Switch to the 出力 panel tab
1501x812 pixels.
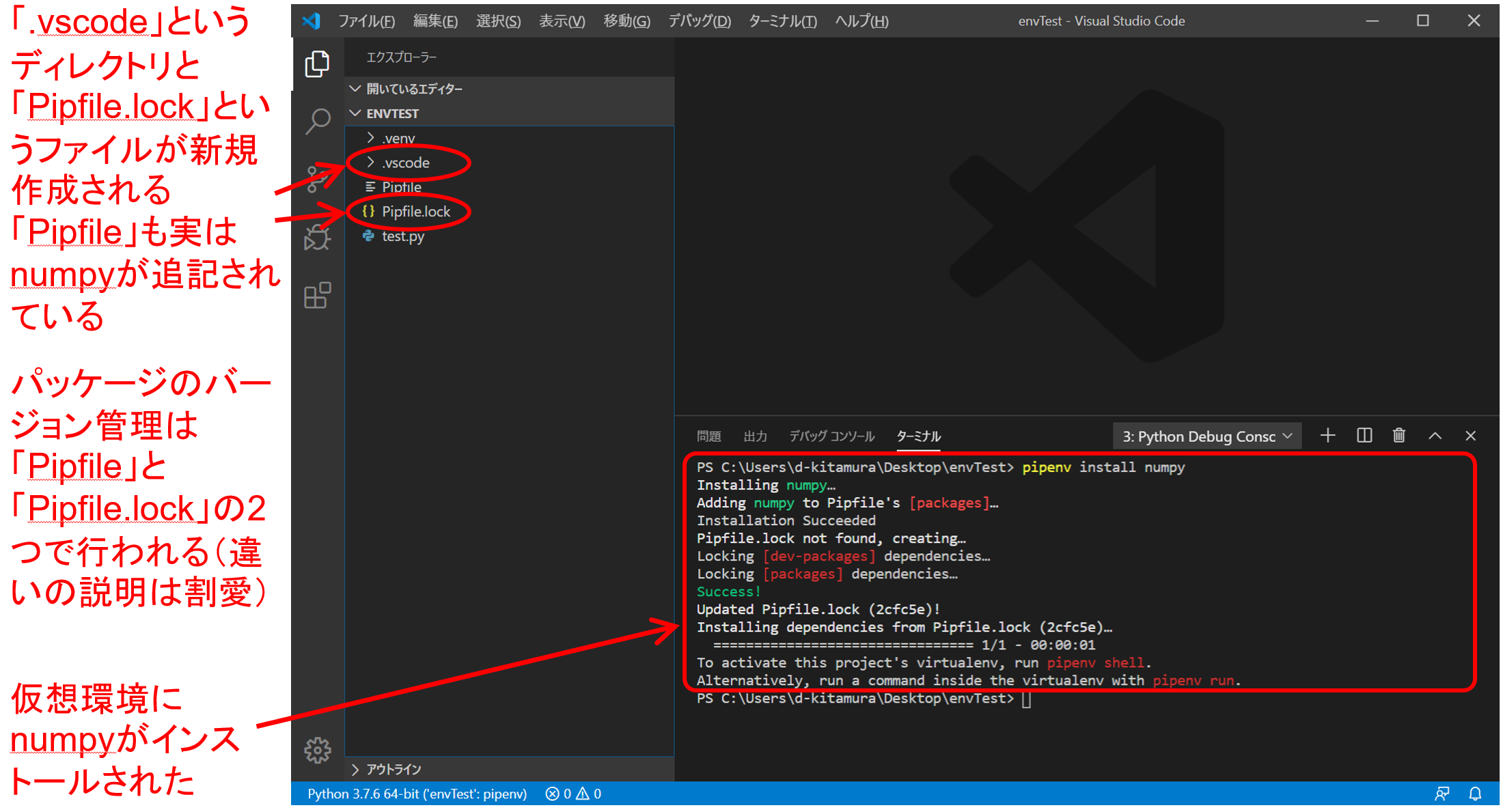755,436
